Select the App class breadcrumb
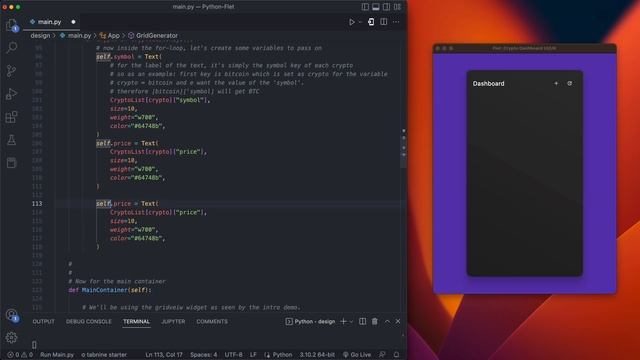 pos(110,36)
